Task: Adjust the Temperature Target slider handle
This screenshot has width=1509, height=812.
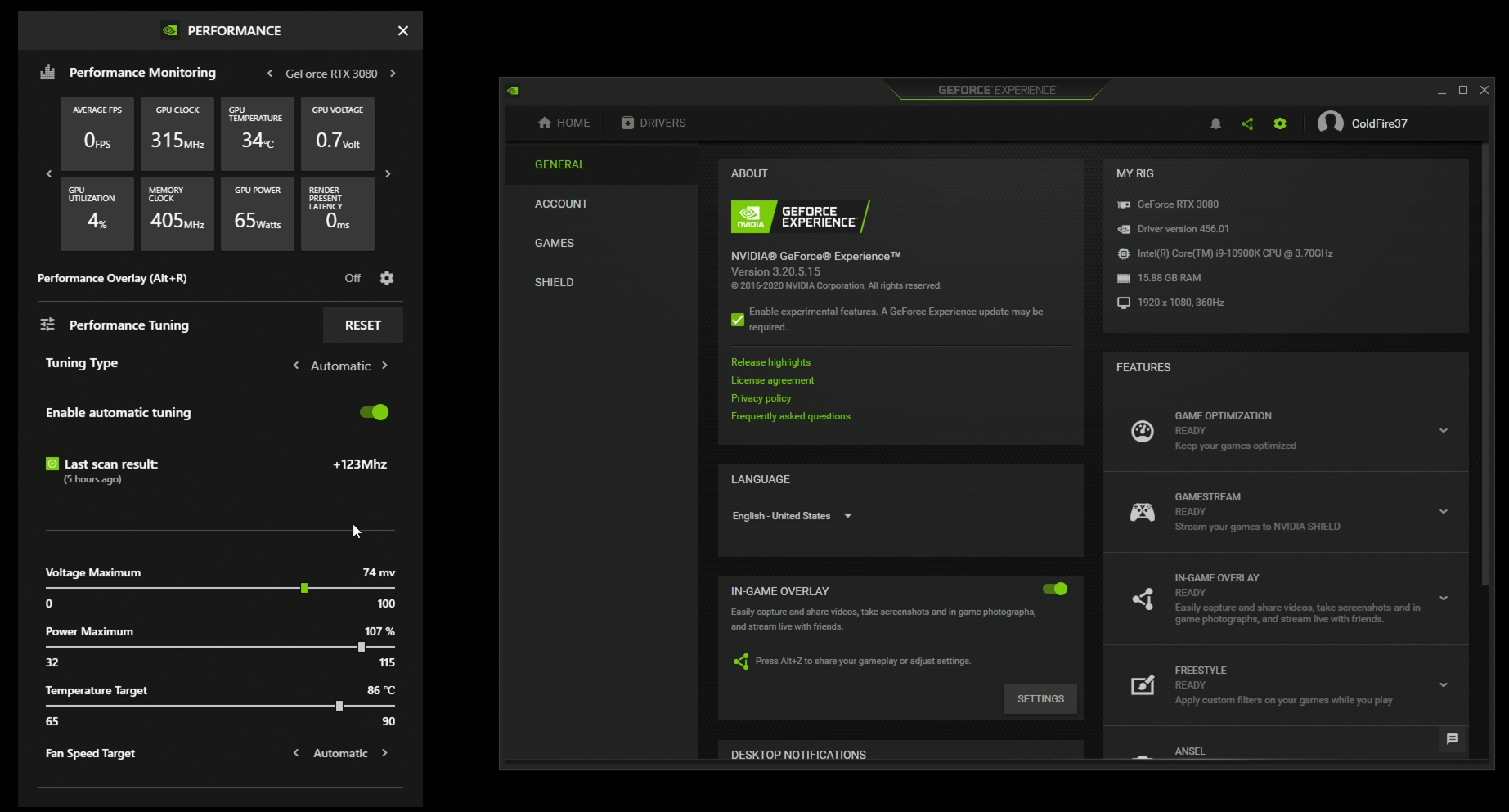Action: click(339, 706)
